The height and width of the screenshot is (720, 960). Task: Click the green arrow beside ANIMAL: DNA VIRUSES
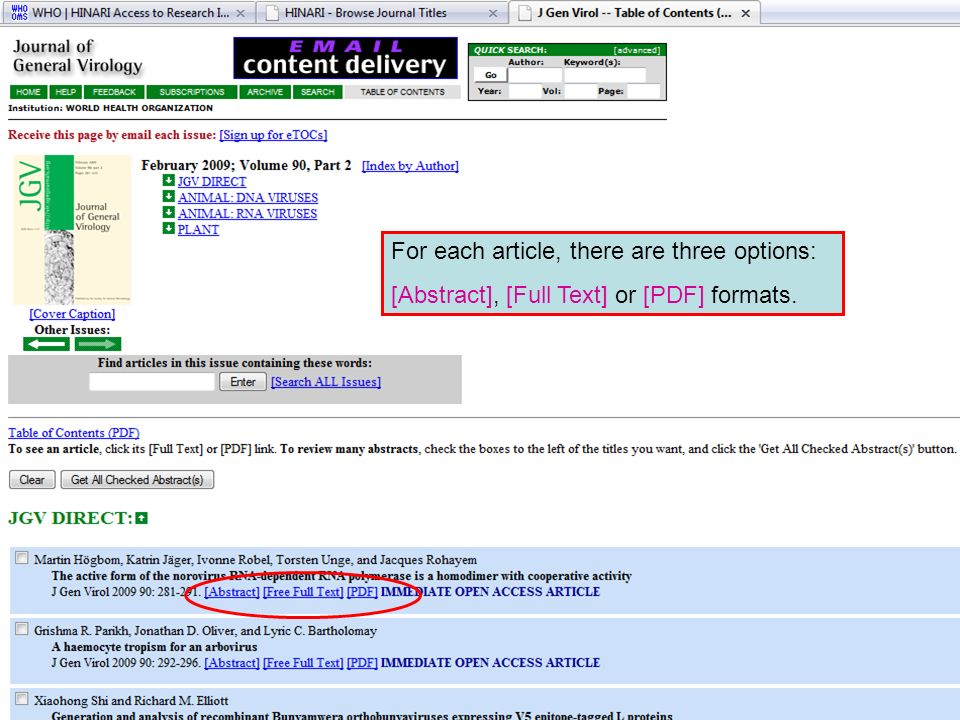[168, 197]
